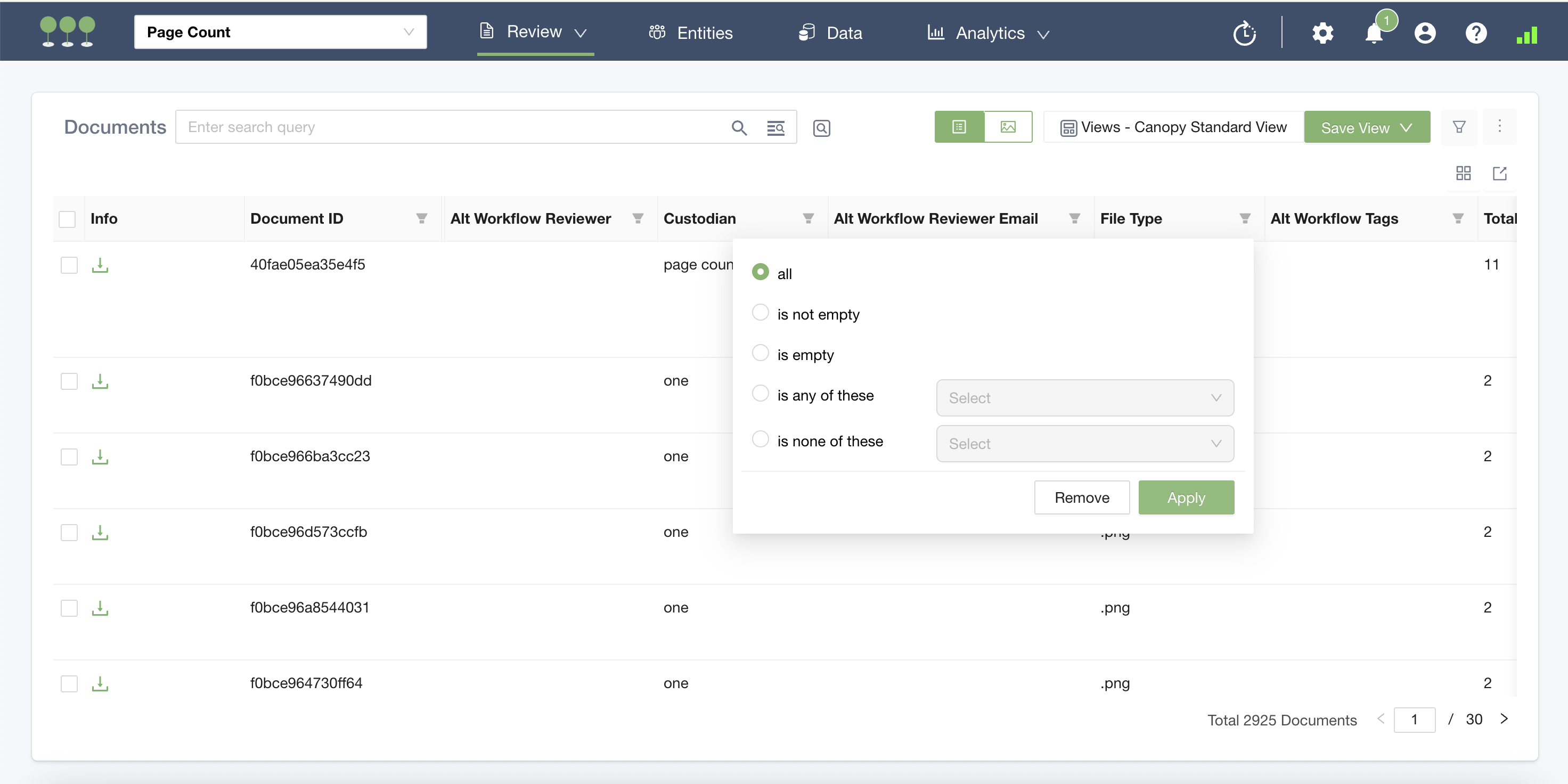The image size is (1568, 784).
Task: Click the Document ID column filter icon
Action: pyautogui.click(x=421, y=218)
